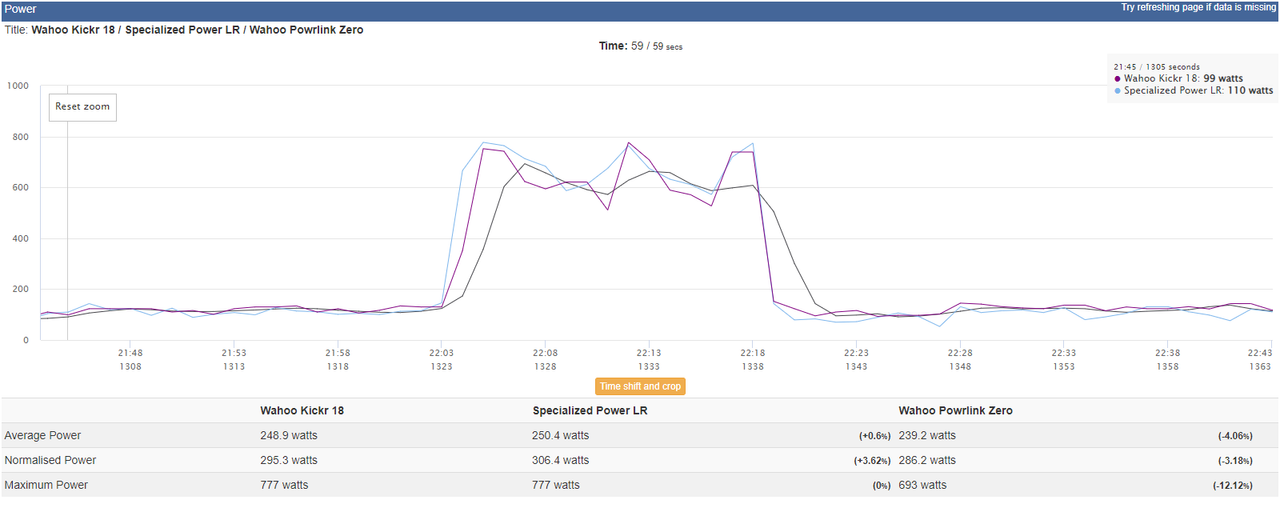Image resolution: width=1280 pixels, height=508 pixels.
Task: Click the 295.3 watts cell
Action: [289, 460]
